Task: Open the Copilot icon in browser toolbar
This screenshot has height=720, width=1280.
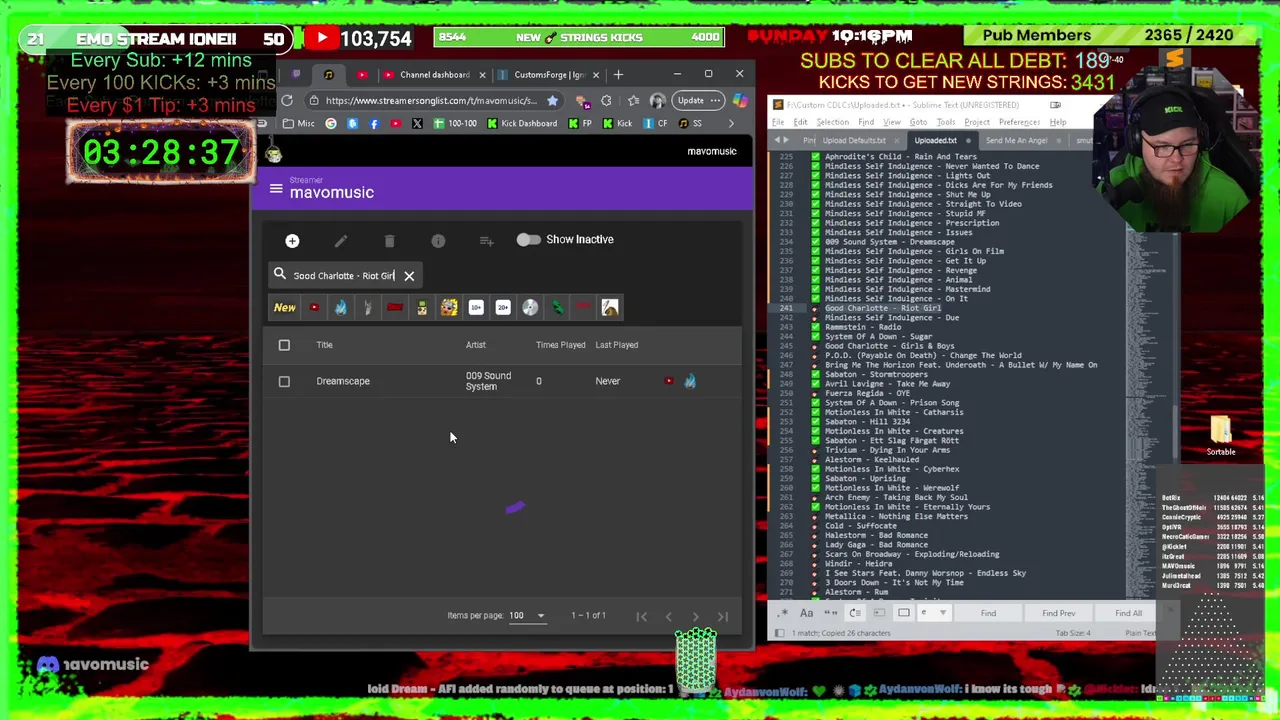Action: coord(739,100)
